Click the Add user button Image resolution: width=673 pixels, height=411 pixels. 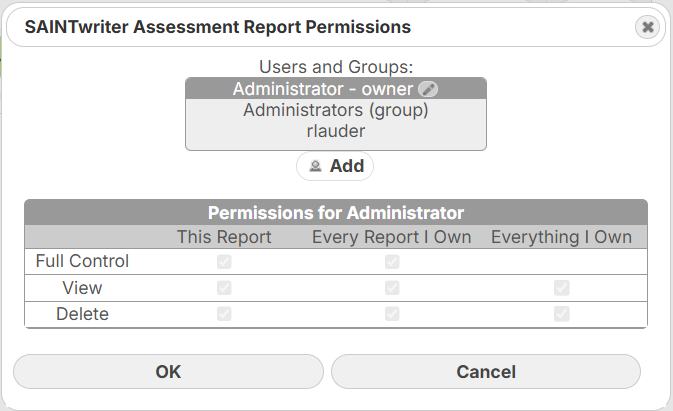(x=335, y=166)
